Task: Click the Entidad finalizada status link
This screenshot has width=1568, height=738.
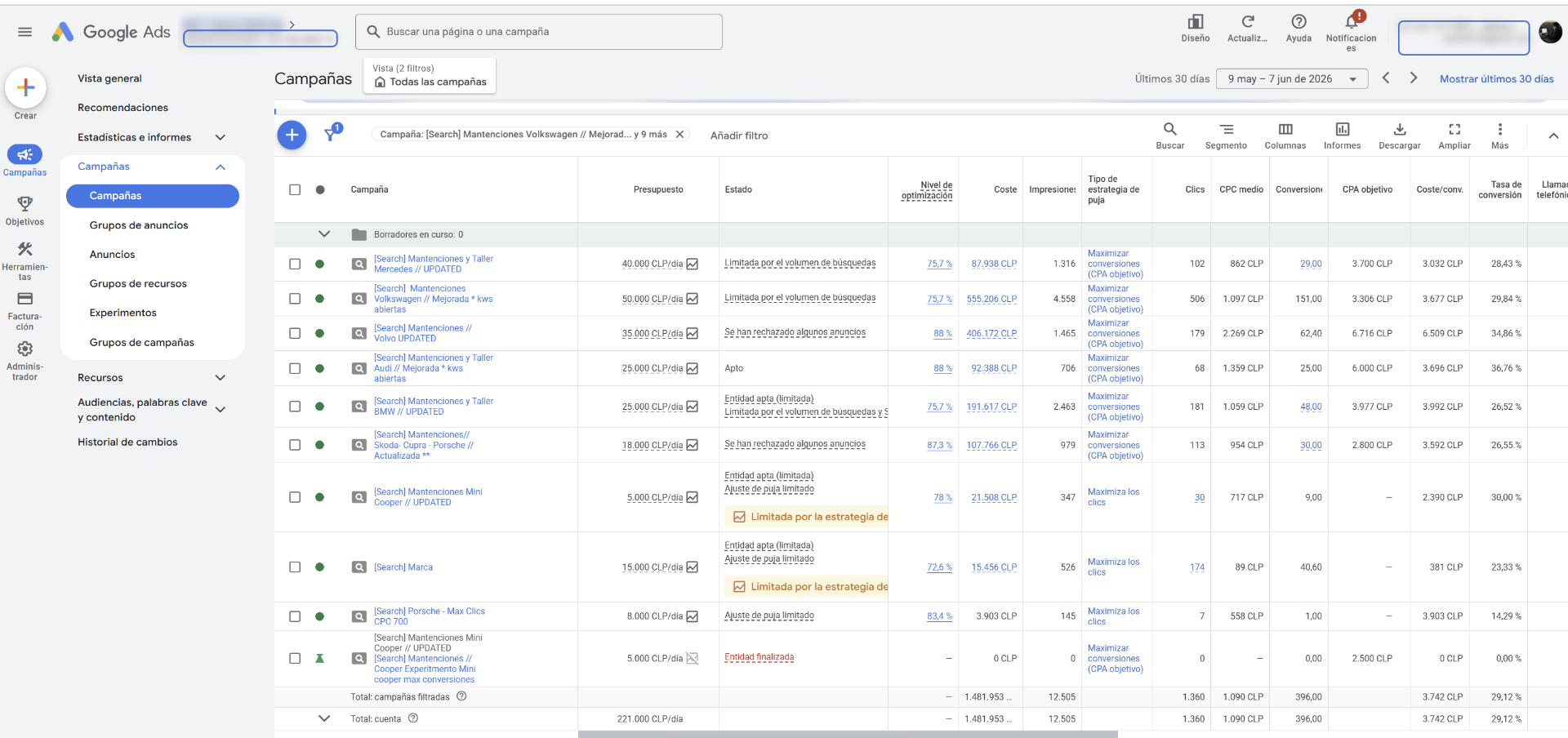Action: click(x=759, y=657)
